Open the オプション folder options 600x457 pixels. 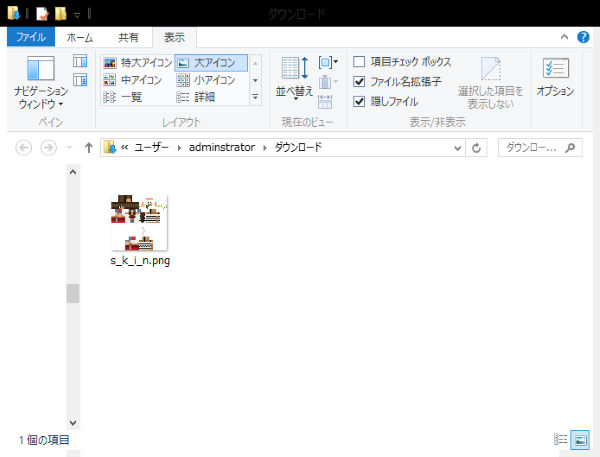[555, 76]
